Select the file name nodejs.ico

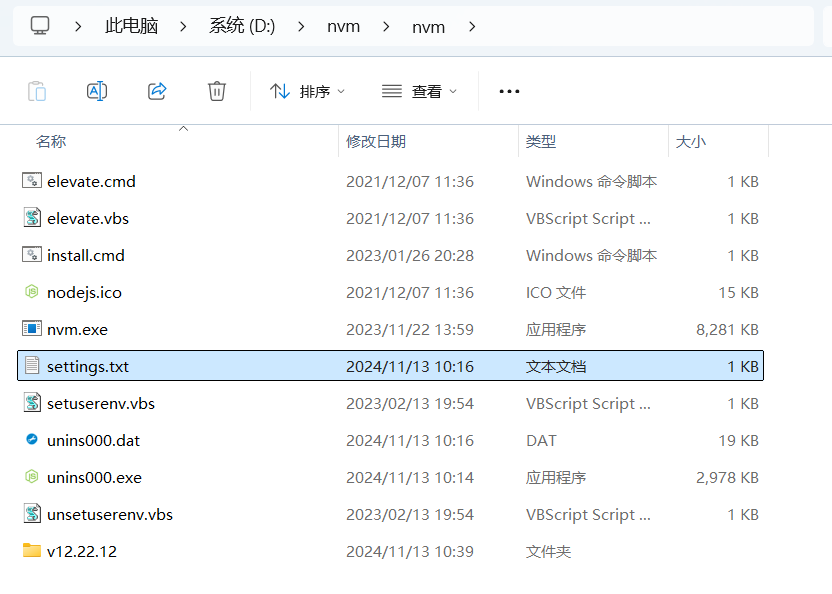click(84, 292)
